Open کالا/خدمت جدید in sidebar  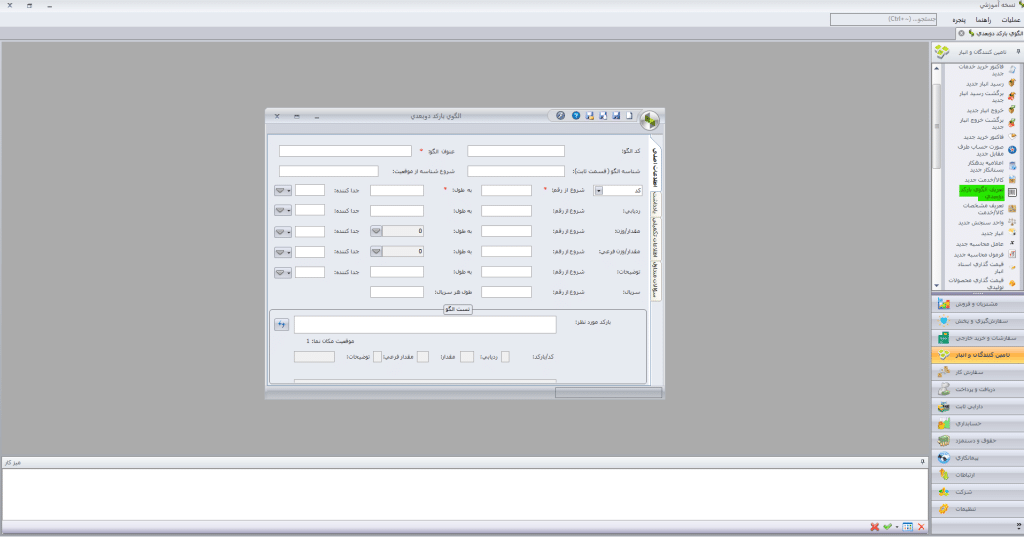pyautogui.click(x=991, y=180)
